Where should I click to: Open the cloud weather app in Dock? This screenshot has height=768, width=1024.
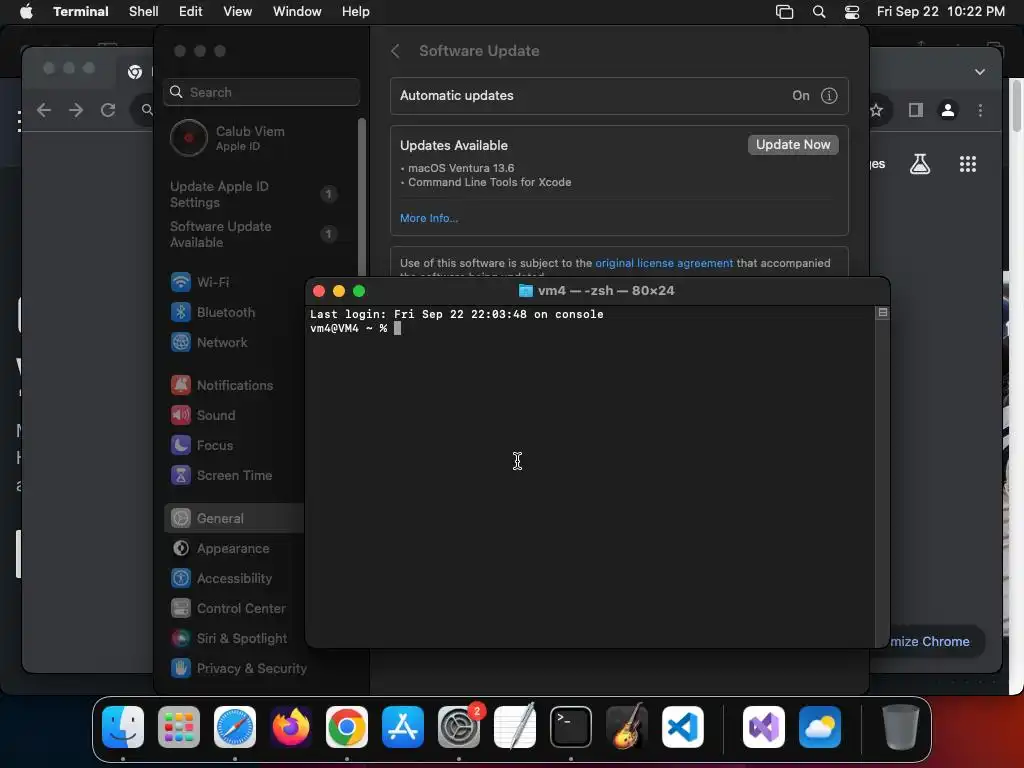[820, 727]
